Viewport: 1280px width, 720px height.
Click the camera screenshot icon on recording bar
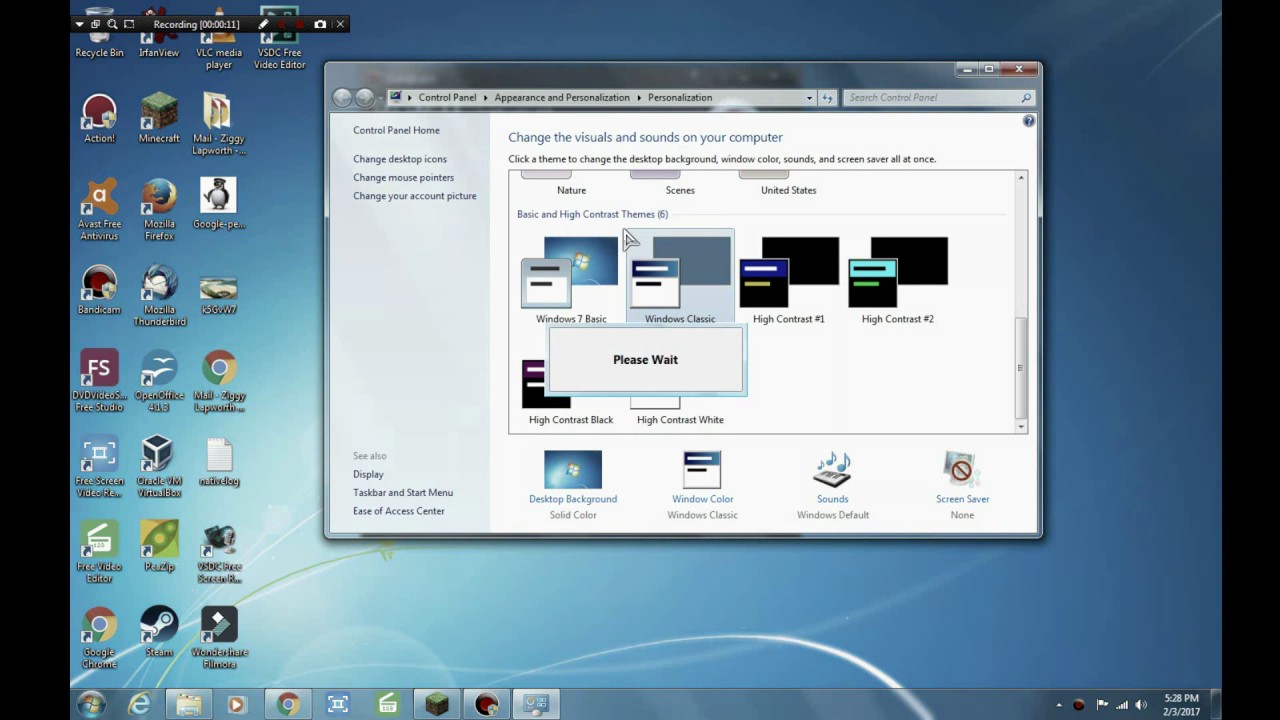pyautogui.click(x=320, y=24)
